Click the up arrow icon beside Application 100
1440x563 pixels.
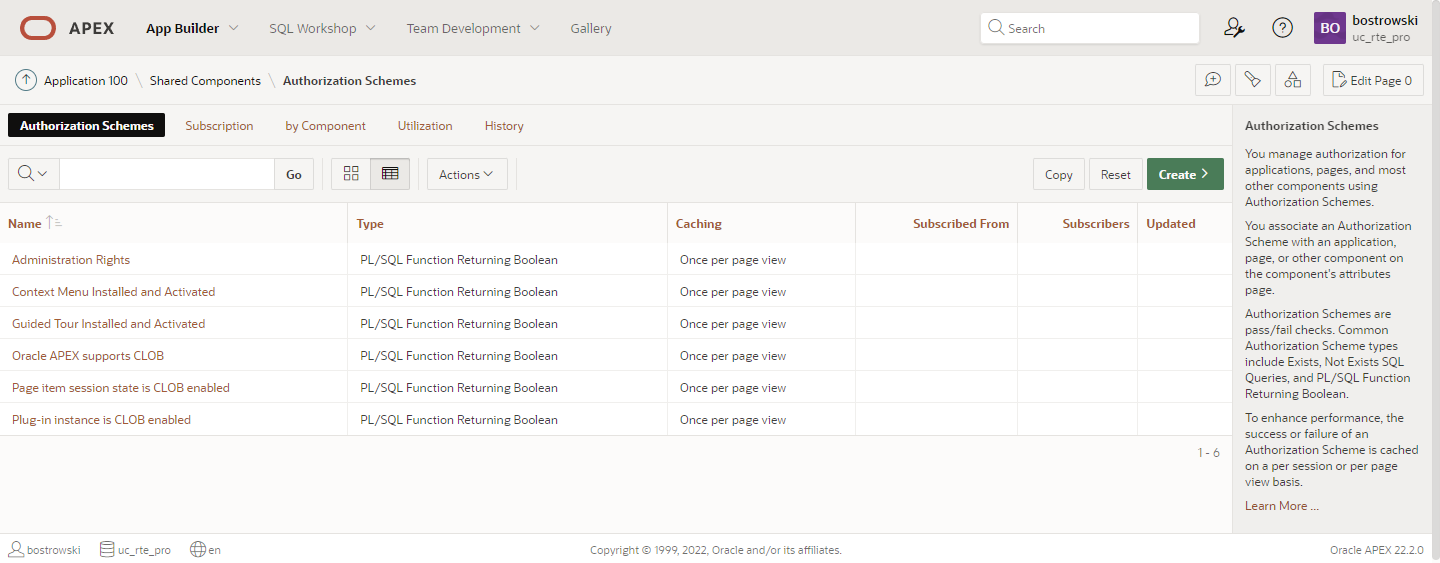pos(26,81)
